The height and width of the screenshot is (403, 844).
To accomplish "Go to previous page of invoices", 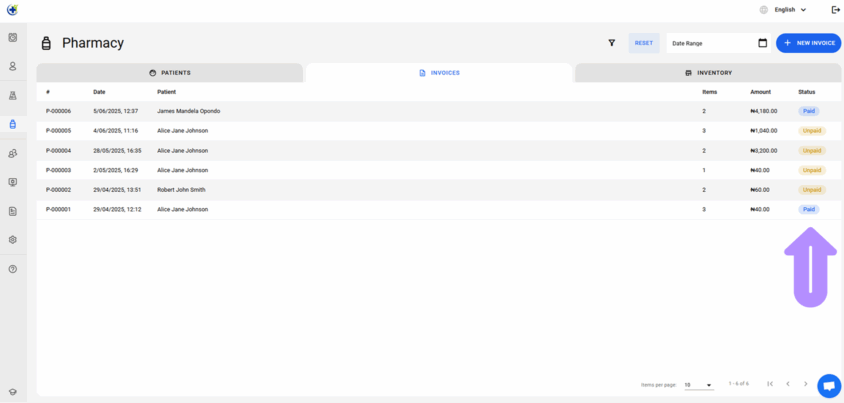I will (787, 384).
